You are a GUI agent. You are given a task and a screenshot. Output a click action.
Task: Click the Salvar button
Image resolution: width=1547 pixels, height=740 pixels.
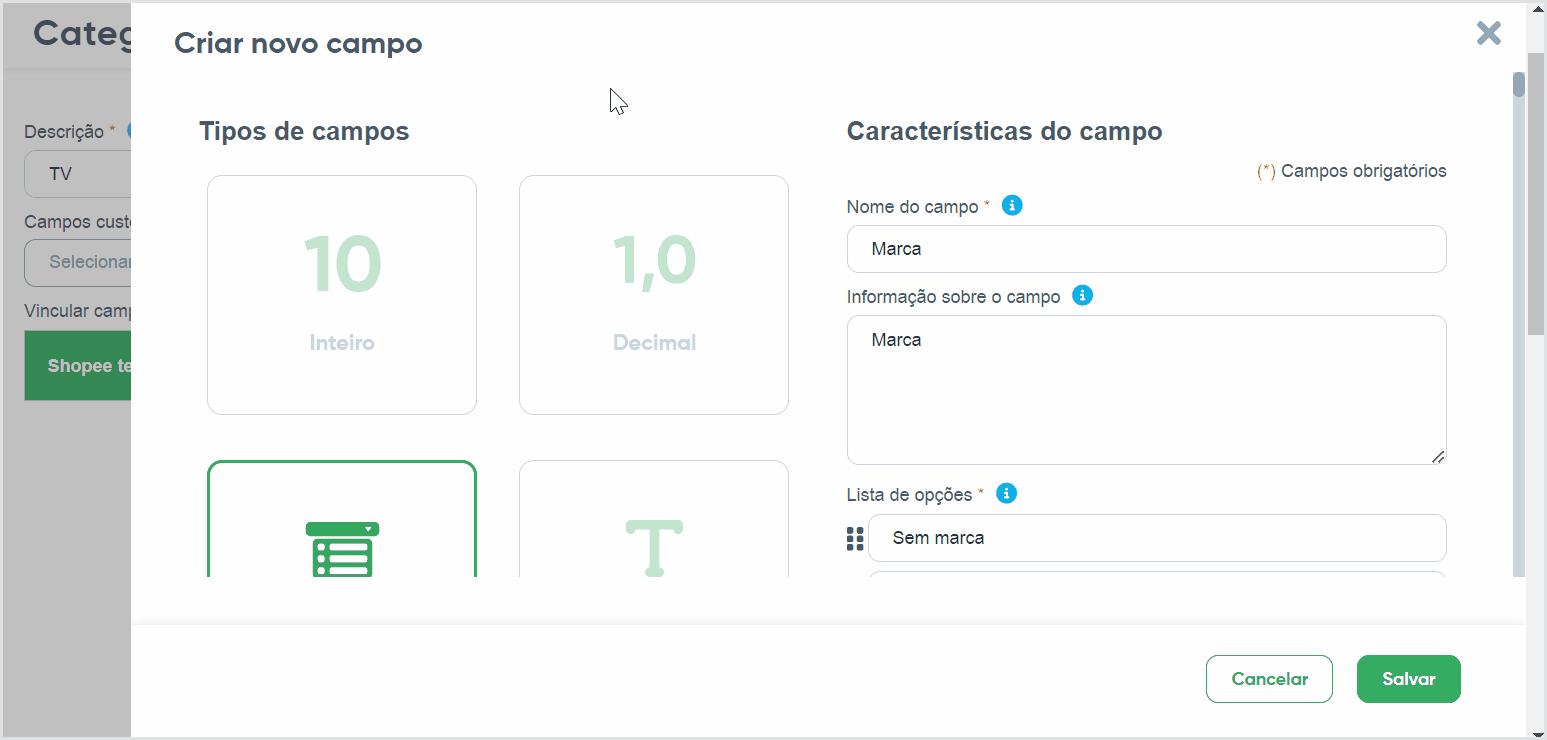pos(1409,679)
